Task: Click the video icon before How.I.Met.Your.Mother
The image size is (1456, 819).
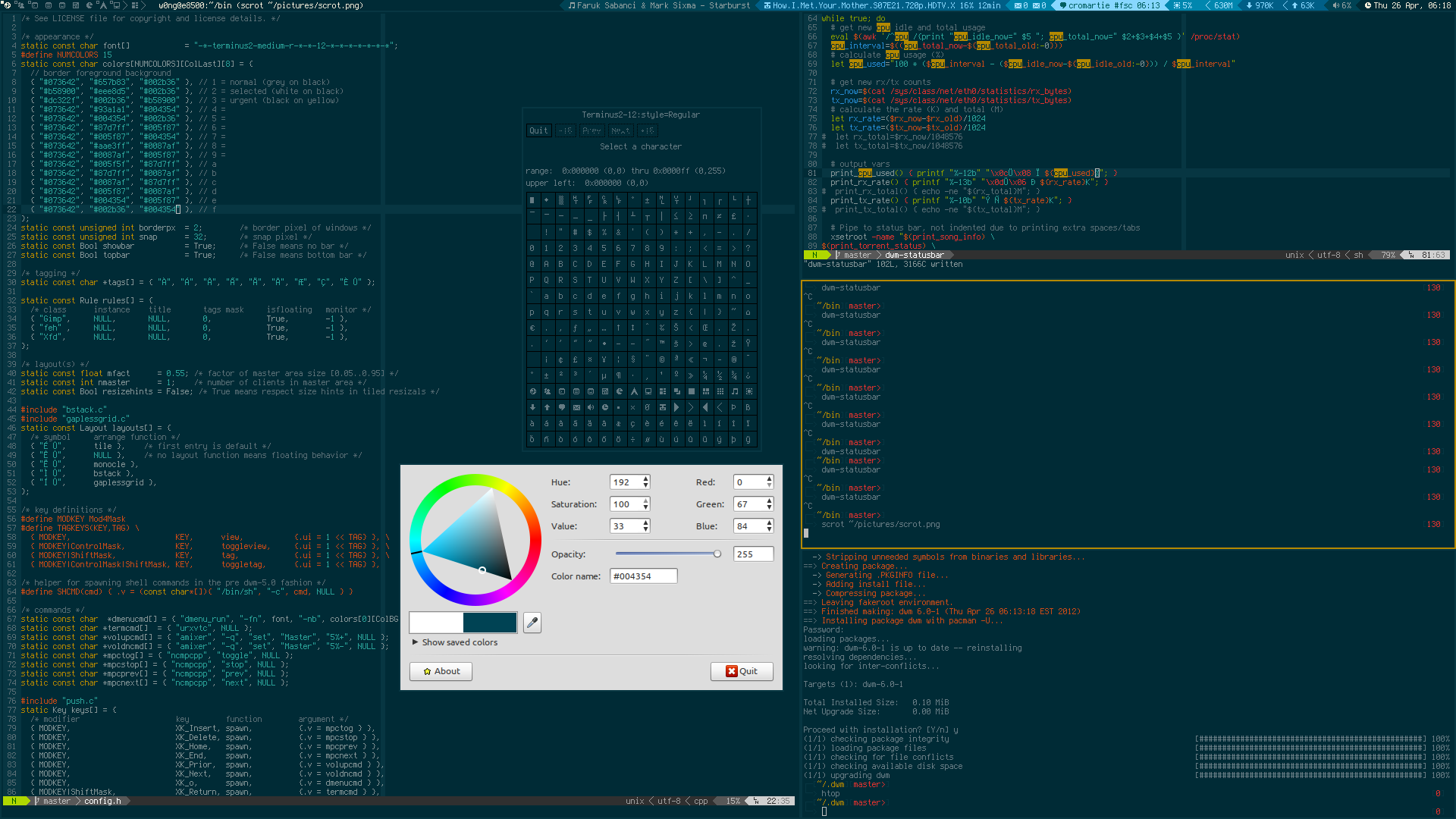Action: [767, 5]
